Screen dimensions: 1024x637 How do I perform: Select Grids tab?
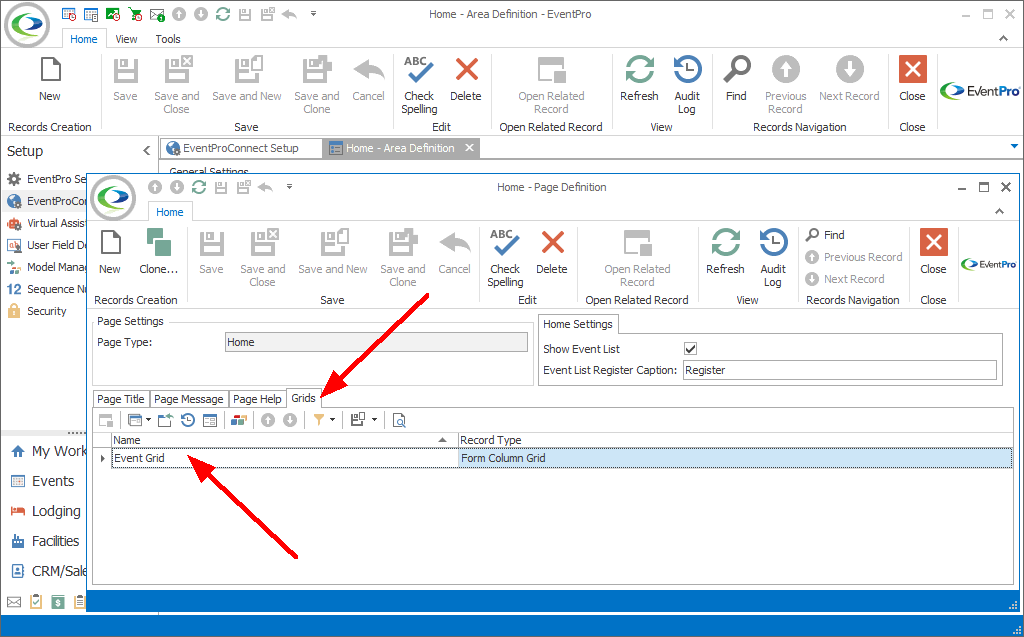[304, 398]
